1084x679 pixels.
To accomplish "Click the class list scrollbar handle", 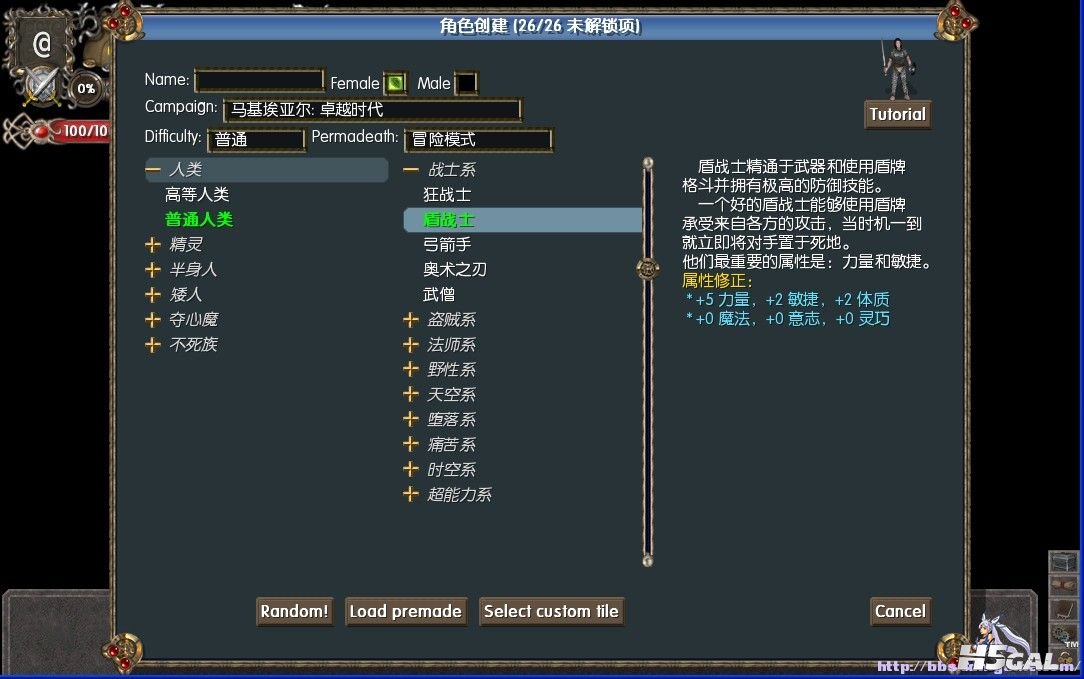I will coord(648,268).
